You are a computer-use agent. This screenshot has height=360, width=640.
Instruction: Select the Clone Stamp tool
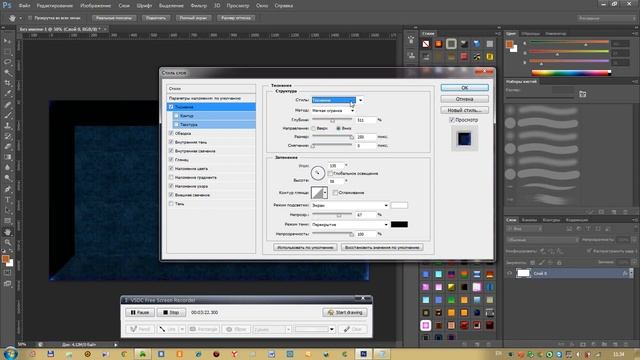pyautogui.click(x=7, y=126)
